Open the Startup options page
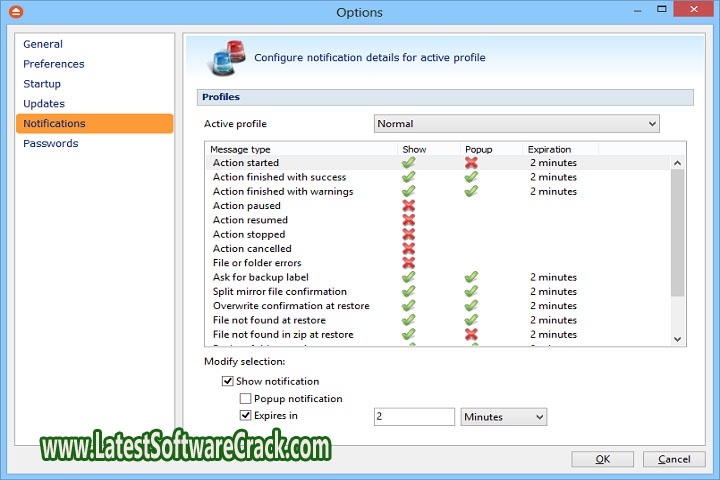The height and width of the screenshot is (480, 720). point(42,84)
